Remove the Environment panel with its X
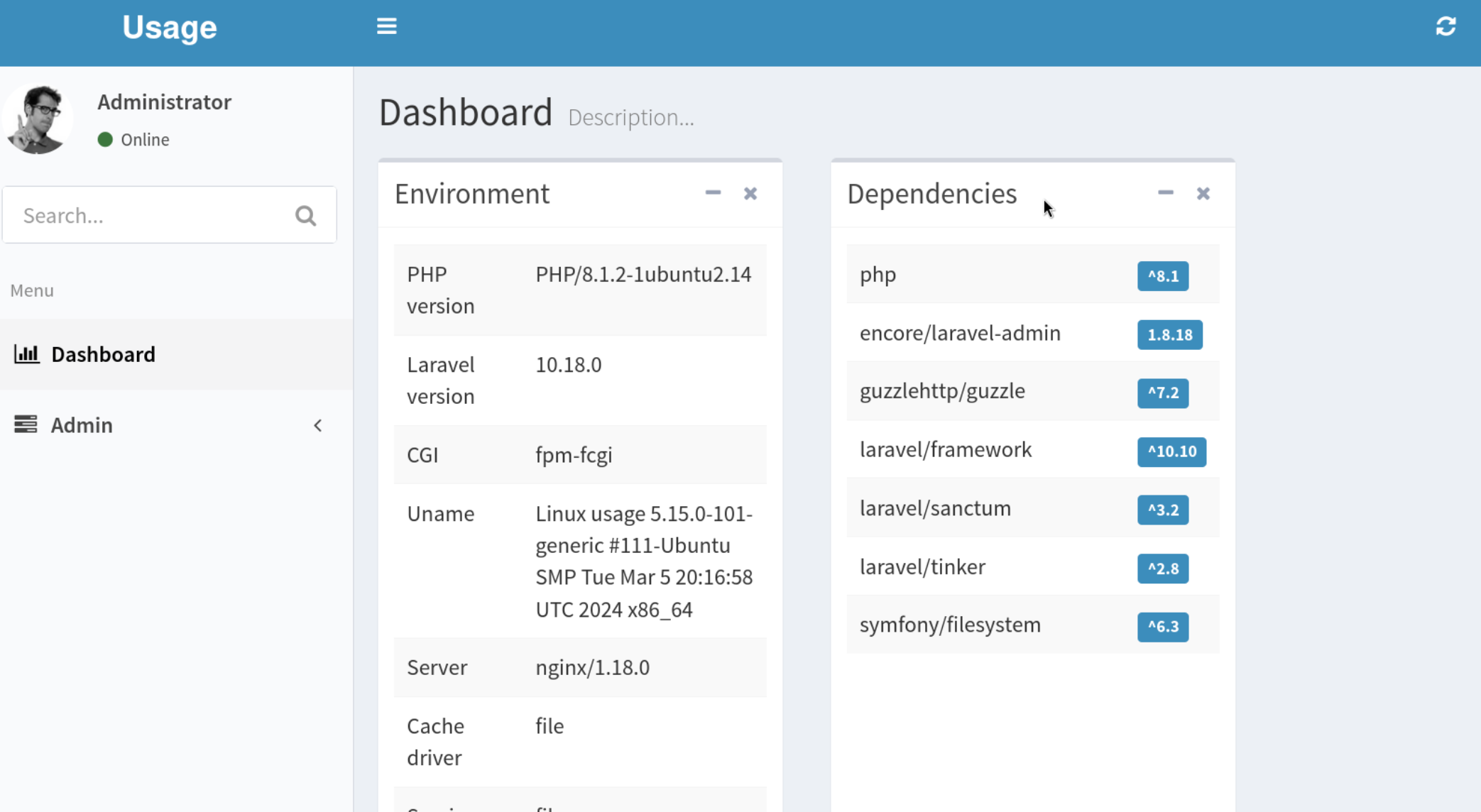This screenshot has width=1481, height=812. coord(750,193)
